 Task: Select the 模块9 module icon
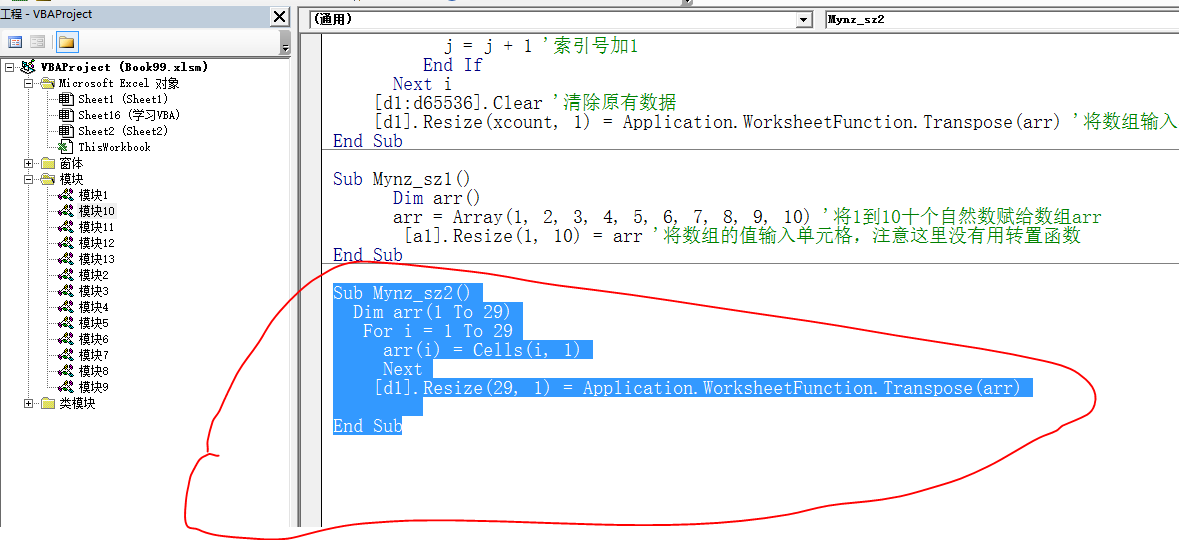[66, 387]
